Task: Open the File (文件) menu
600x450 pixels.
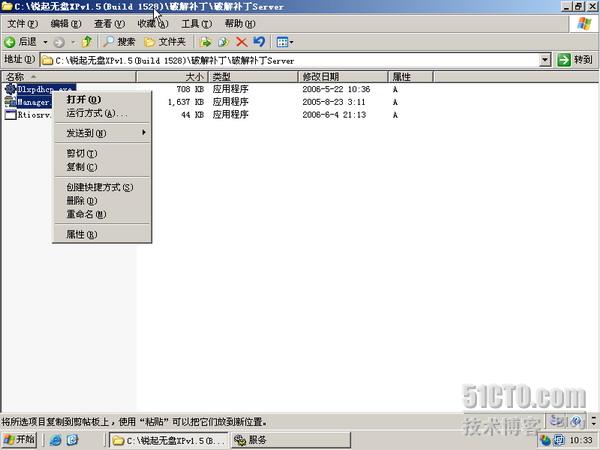Action: click(x=23, y=24)
